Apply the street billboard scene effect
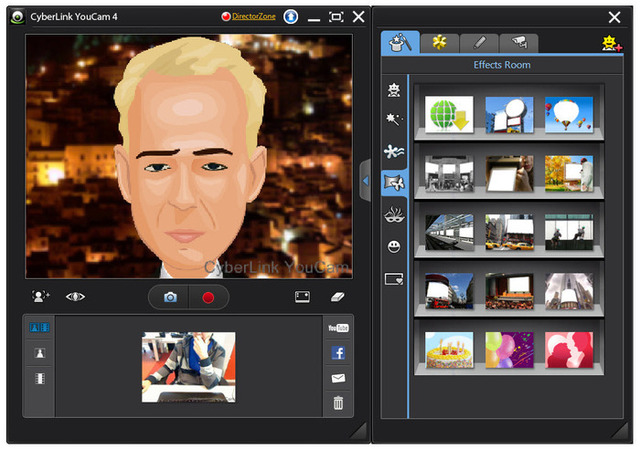The width and height of the screenshot is (640, 449). [509, 115]
